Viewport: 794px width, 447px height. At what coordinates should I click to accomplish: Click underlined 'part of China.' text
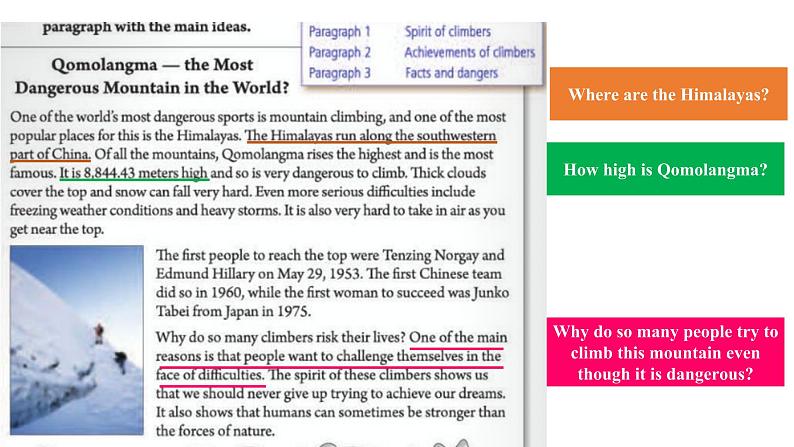click(x=50, y=154)
